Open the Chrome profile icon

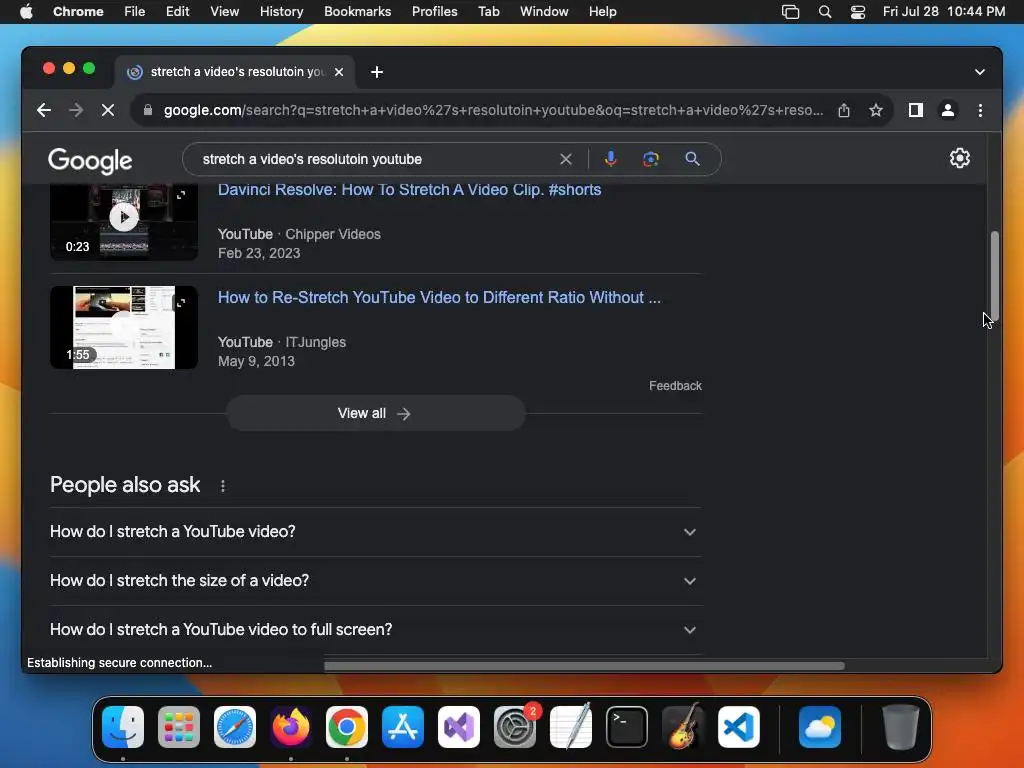[x=948, y=110]
